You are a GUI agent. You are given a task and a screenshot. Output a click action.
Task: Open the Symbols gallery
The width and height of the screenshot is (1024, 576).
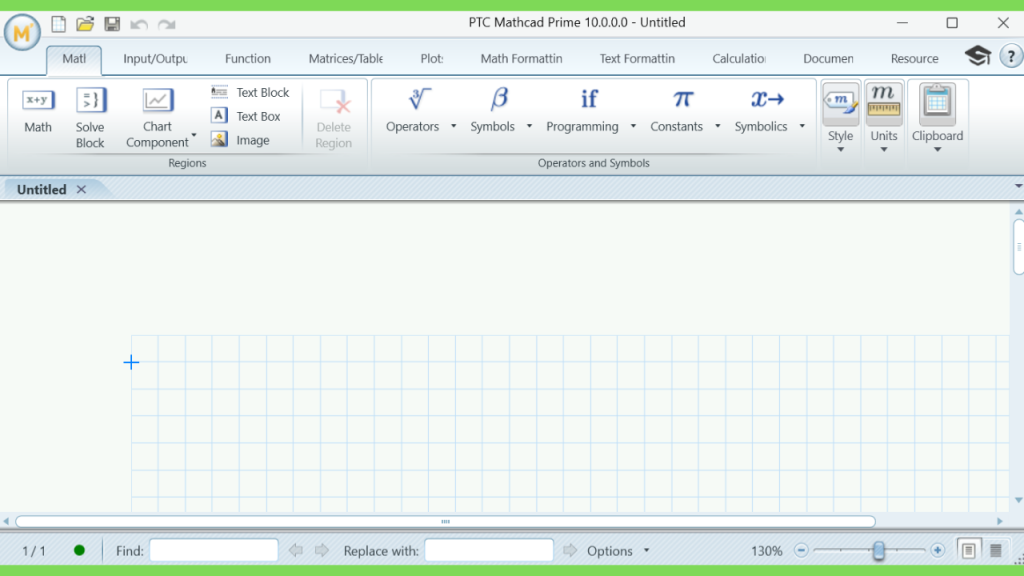pos(493,111)
